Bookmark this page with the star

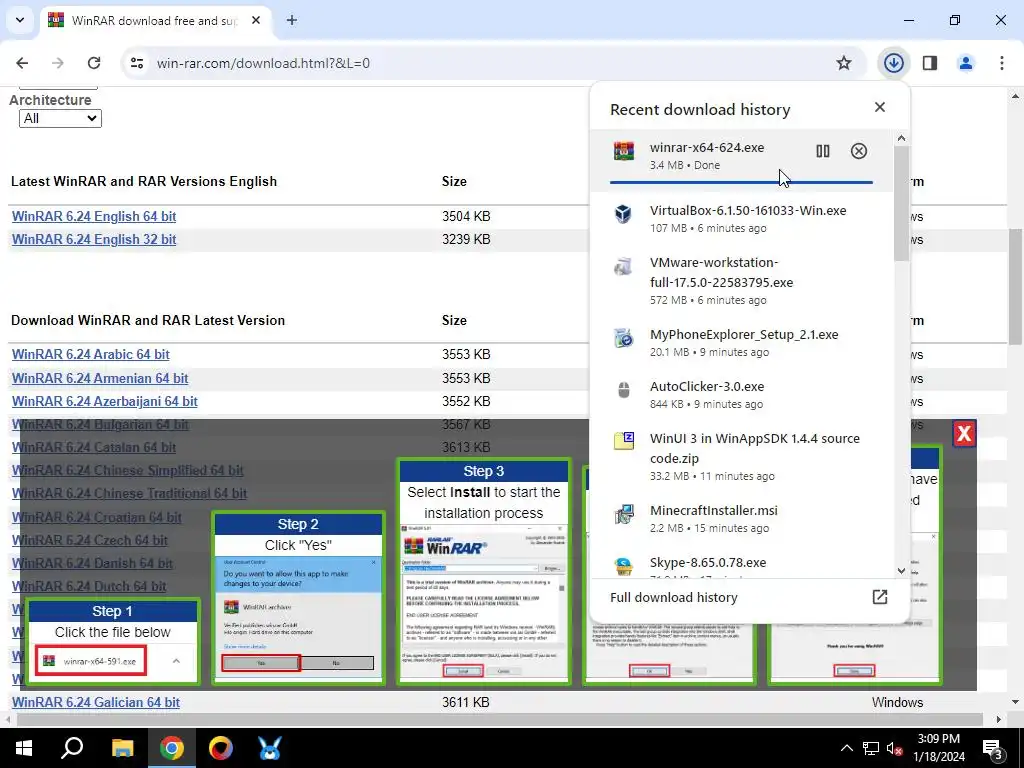coord(844,63)
